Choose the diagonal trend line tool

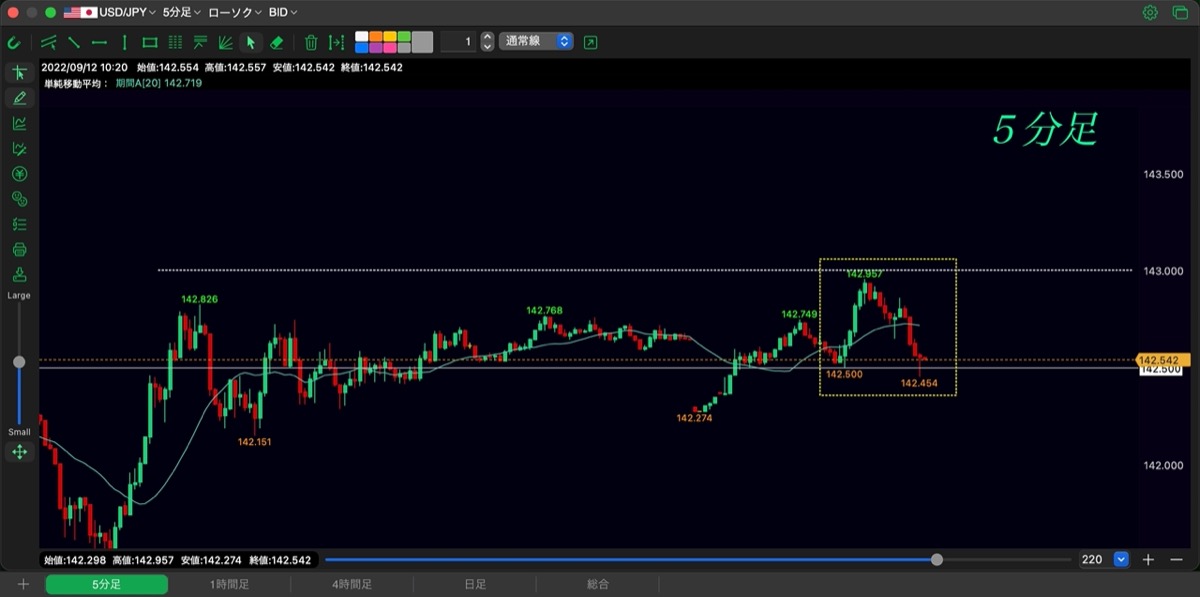(x=74, y=42)
